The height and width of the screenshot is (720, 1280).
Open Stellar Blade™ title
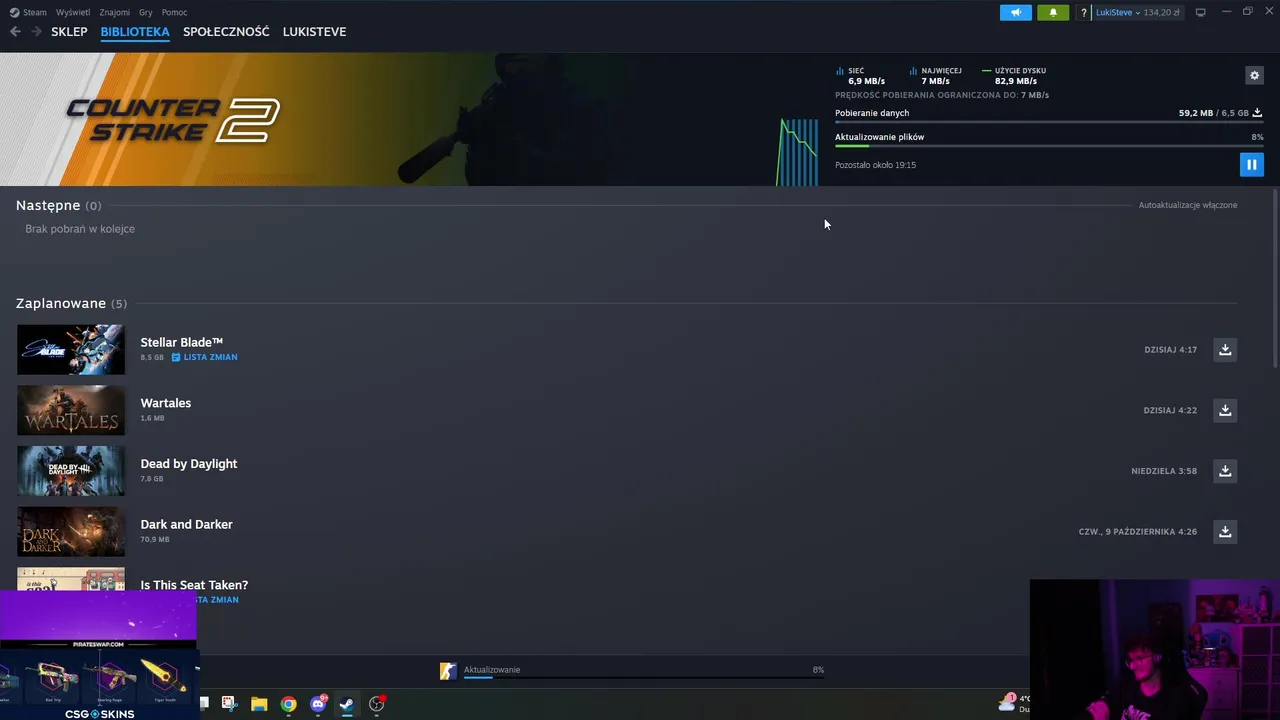click(x=182, y=342)
